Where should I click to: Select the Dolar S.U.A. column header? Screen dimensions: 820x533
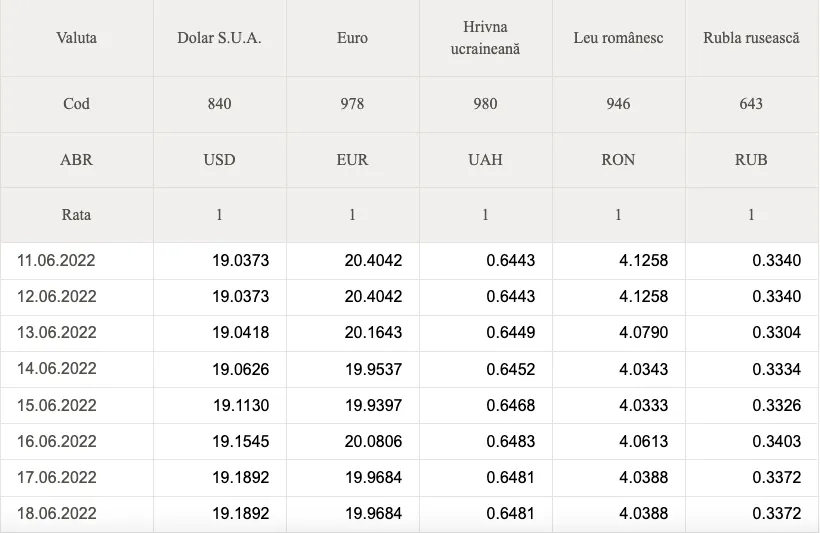(x=219, y=38)
